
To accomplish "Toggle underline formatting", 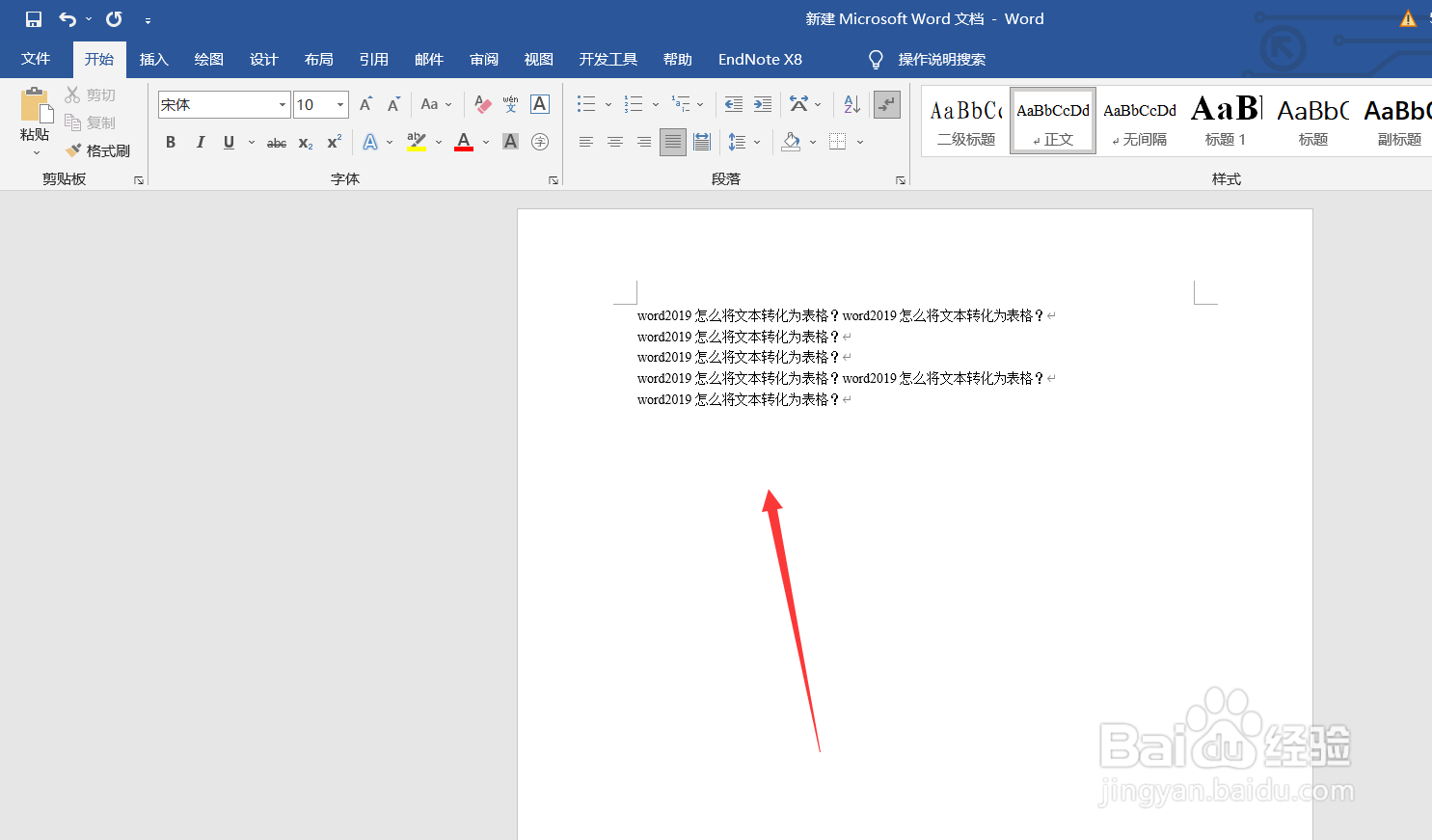I will (x=229, y=142).
